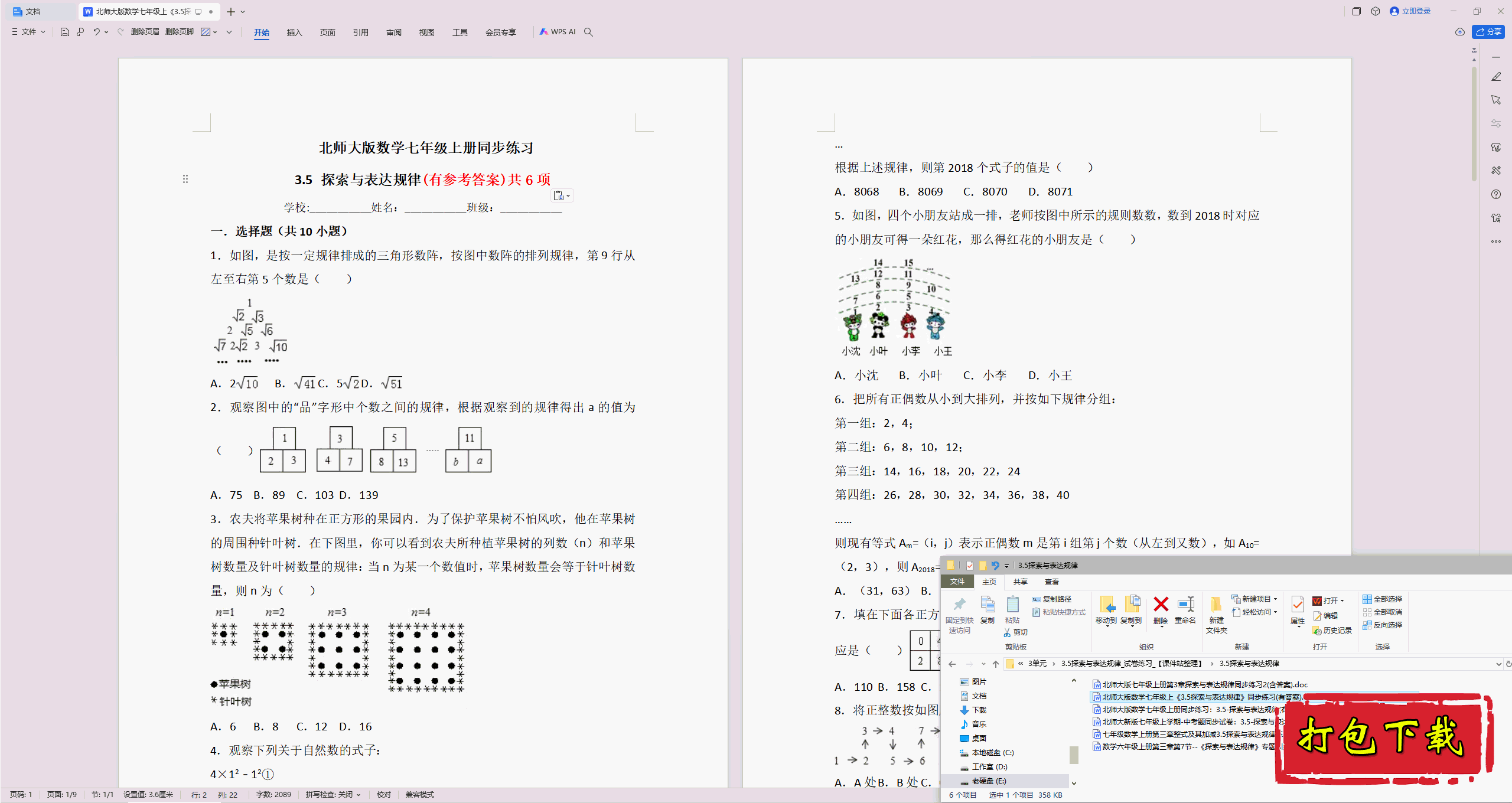Click the three-dots more icon in sidebar

coord(1496,241)
